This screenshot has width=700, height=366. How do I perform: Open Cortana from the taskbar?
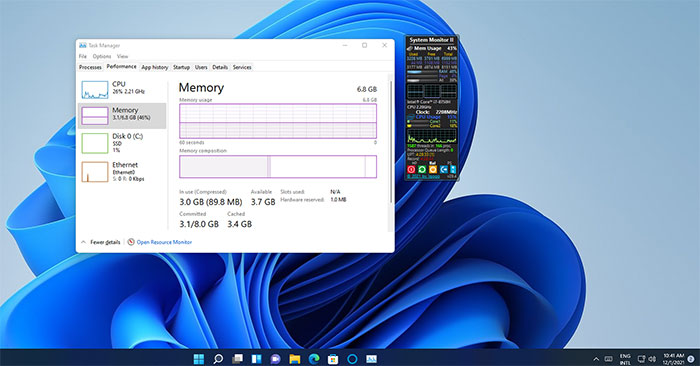(x=352, y=358)
